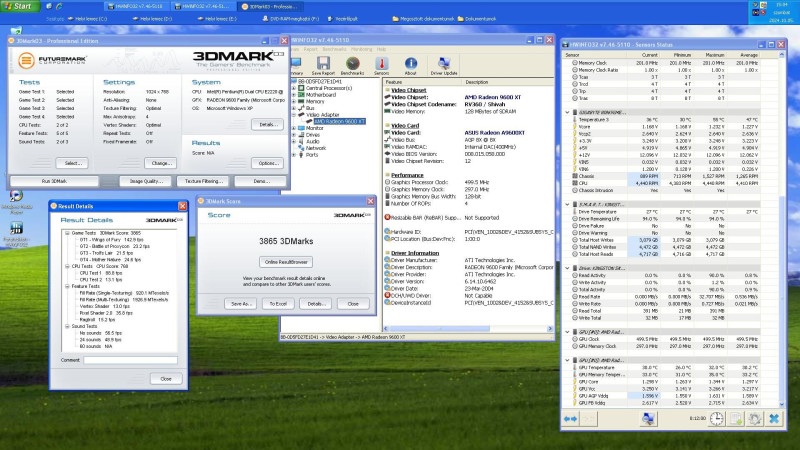The height and width of the screenshot is (450, 800).
Task: Switch to the 3DMark03 taskbar button
Action: coord(270,6)
